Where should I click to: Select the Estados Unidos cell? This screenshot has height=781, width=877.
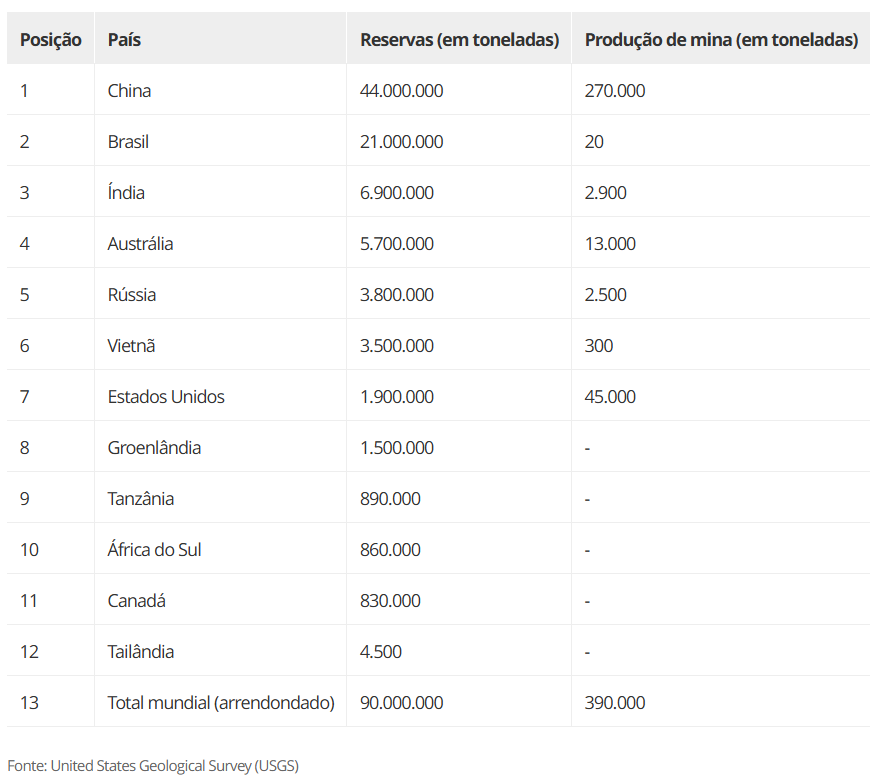pos(166,397)
